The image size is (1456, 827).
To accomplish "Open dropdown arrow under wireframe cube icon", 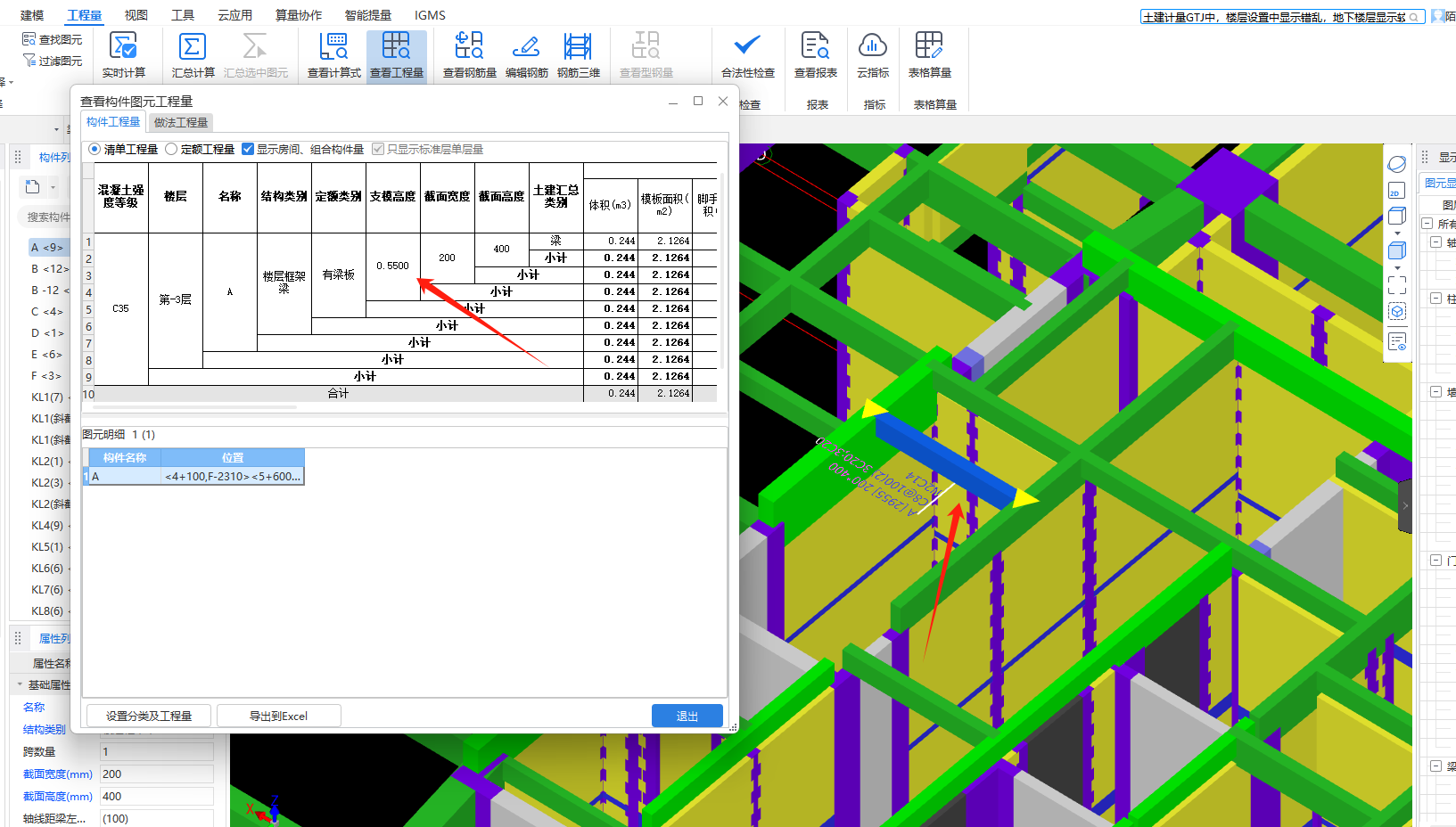I will click(1397, 233).
